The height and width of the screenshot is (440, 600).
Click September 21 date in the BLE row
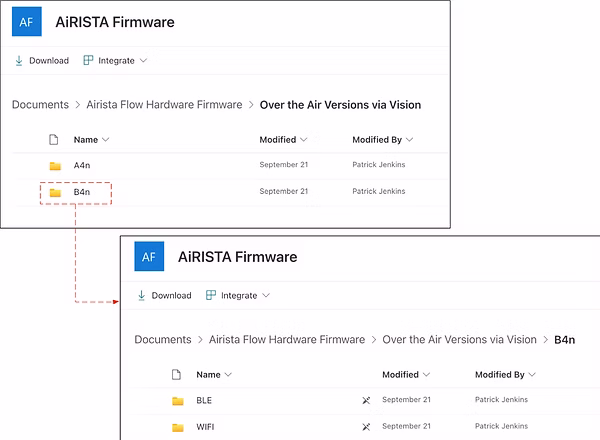coord(406,399)
